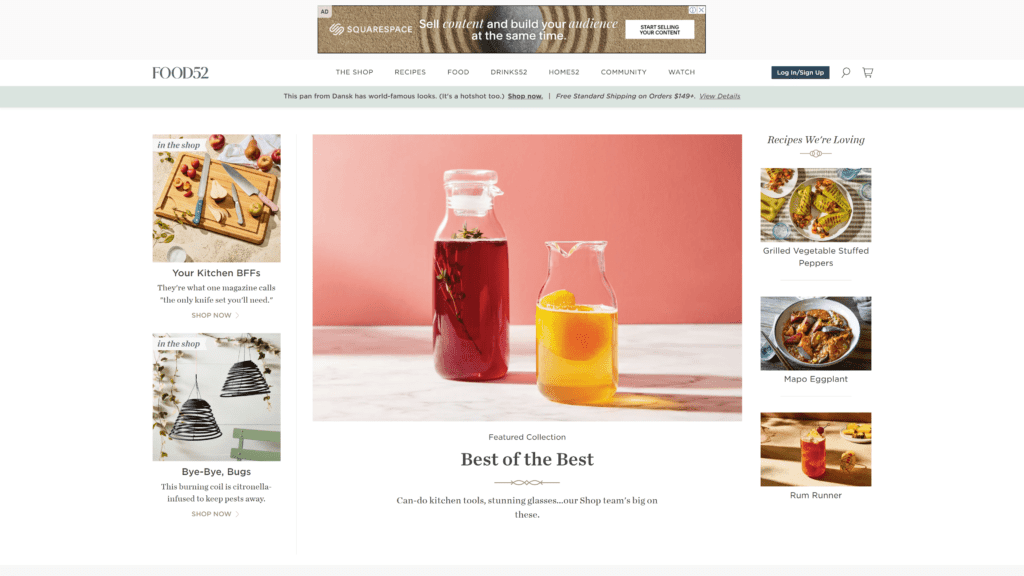Viewport: 1024px width, 576px height.
Task: Open the Best of the Best collection title
Action: tap(527, 459)
